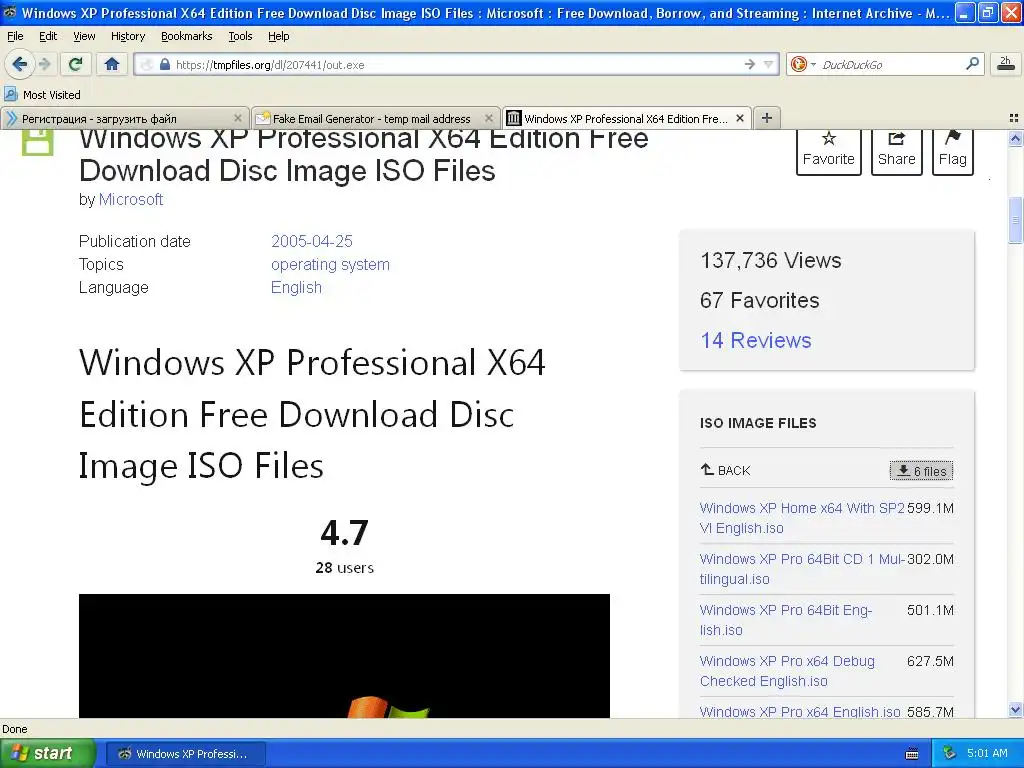Open the operating system topic link
The image size is (1024, 768).
point(330,264)
